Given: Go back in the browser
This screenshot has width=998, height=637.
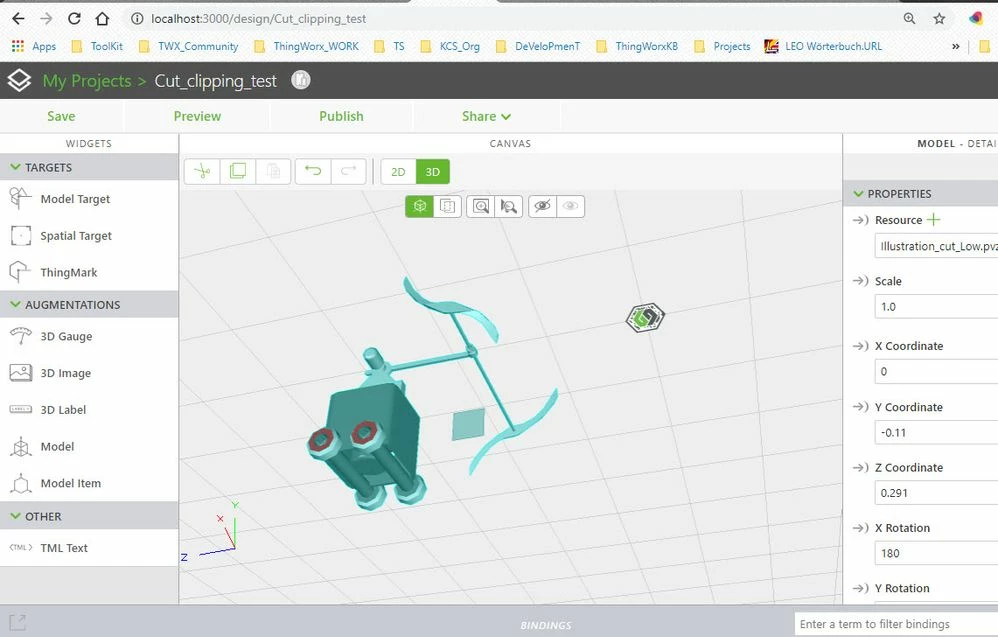Looking at the screenshot, I should point(18,18).
